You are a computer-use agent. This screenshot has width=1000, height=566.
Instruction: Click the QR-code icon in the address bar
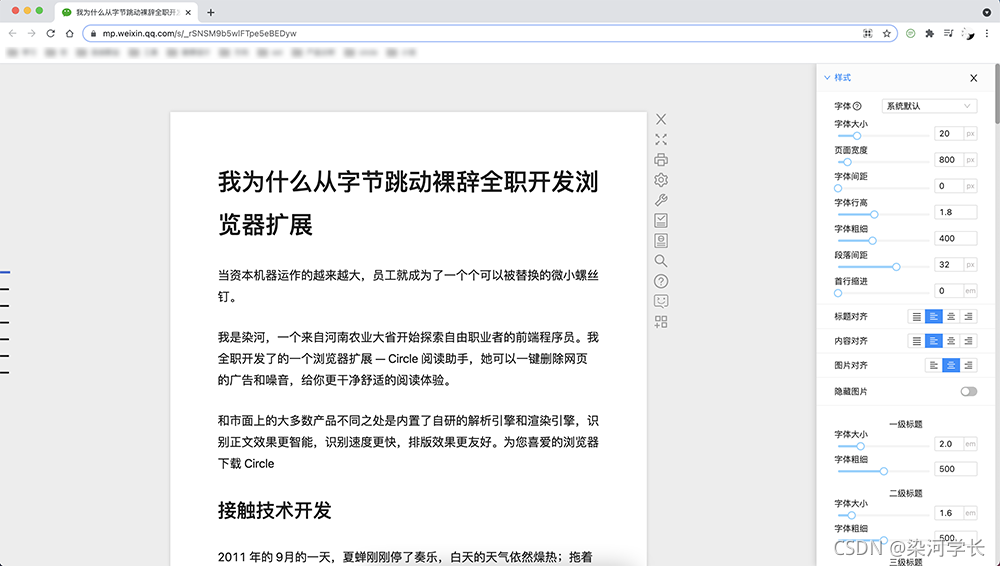[x=867, y=33]
